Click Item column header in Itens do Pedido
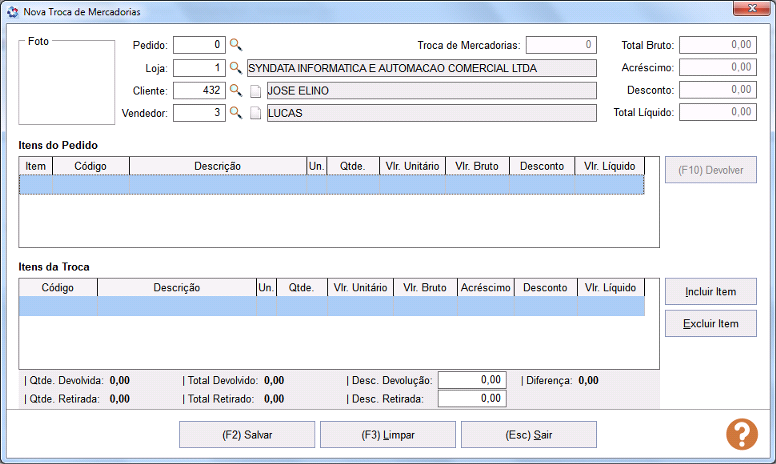This screenshot has width=776, height=464. (36, 166)
